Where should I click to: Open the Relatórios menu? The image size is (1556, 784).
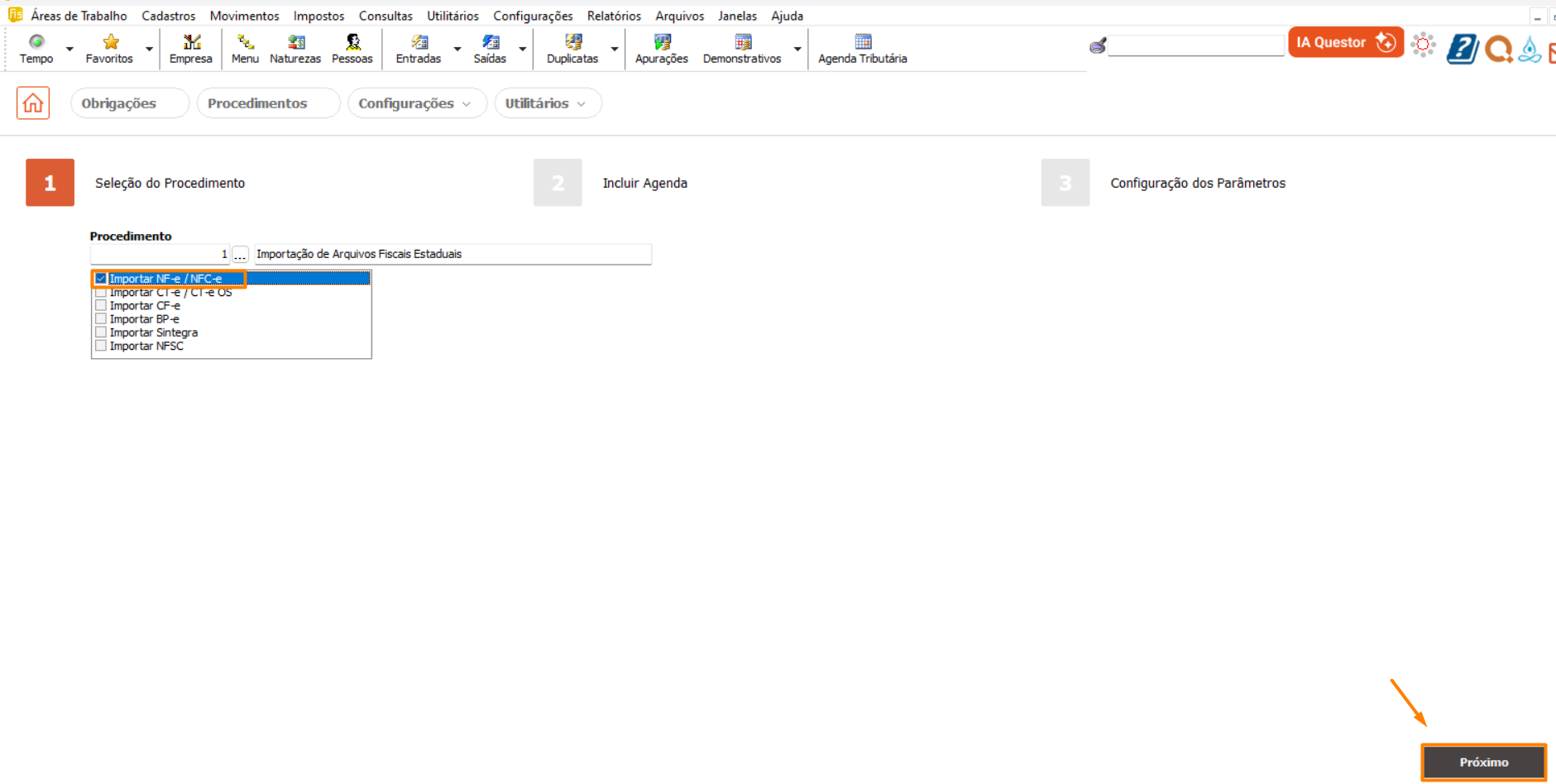coord(614,16)
